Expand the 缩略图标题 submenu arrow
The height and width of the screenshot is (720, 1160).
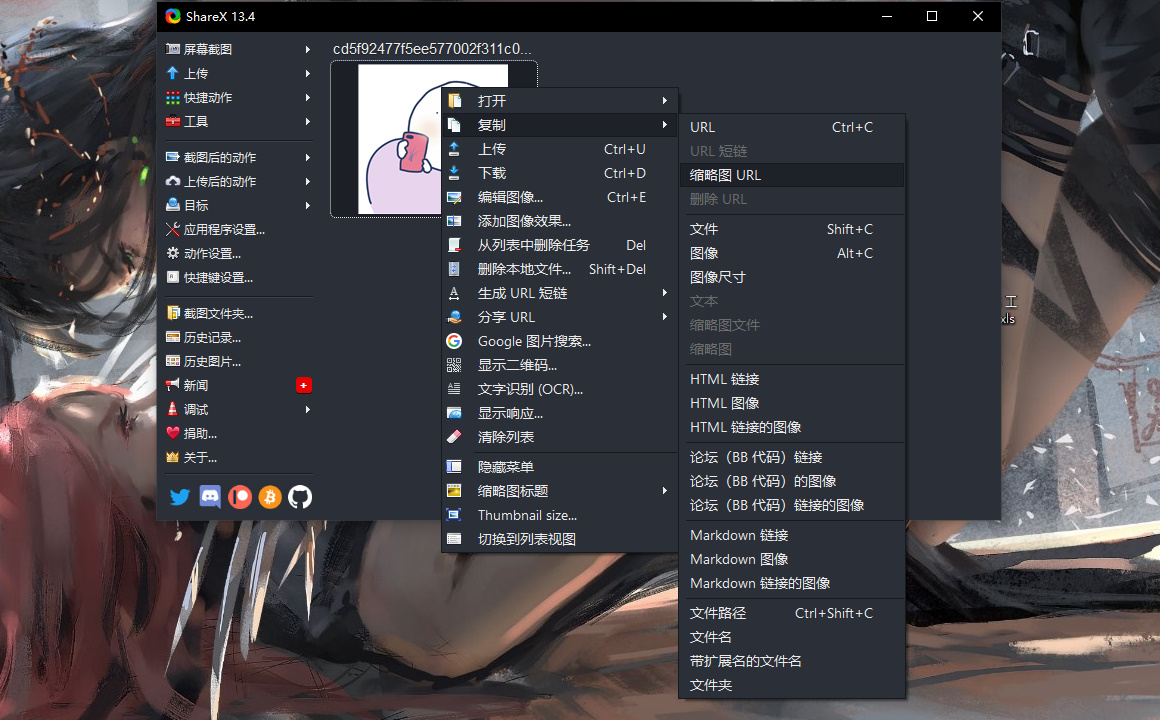pyautogui.click(x=665, y=491)
